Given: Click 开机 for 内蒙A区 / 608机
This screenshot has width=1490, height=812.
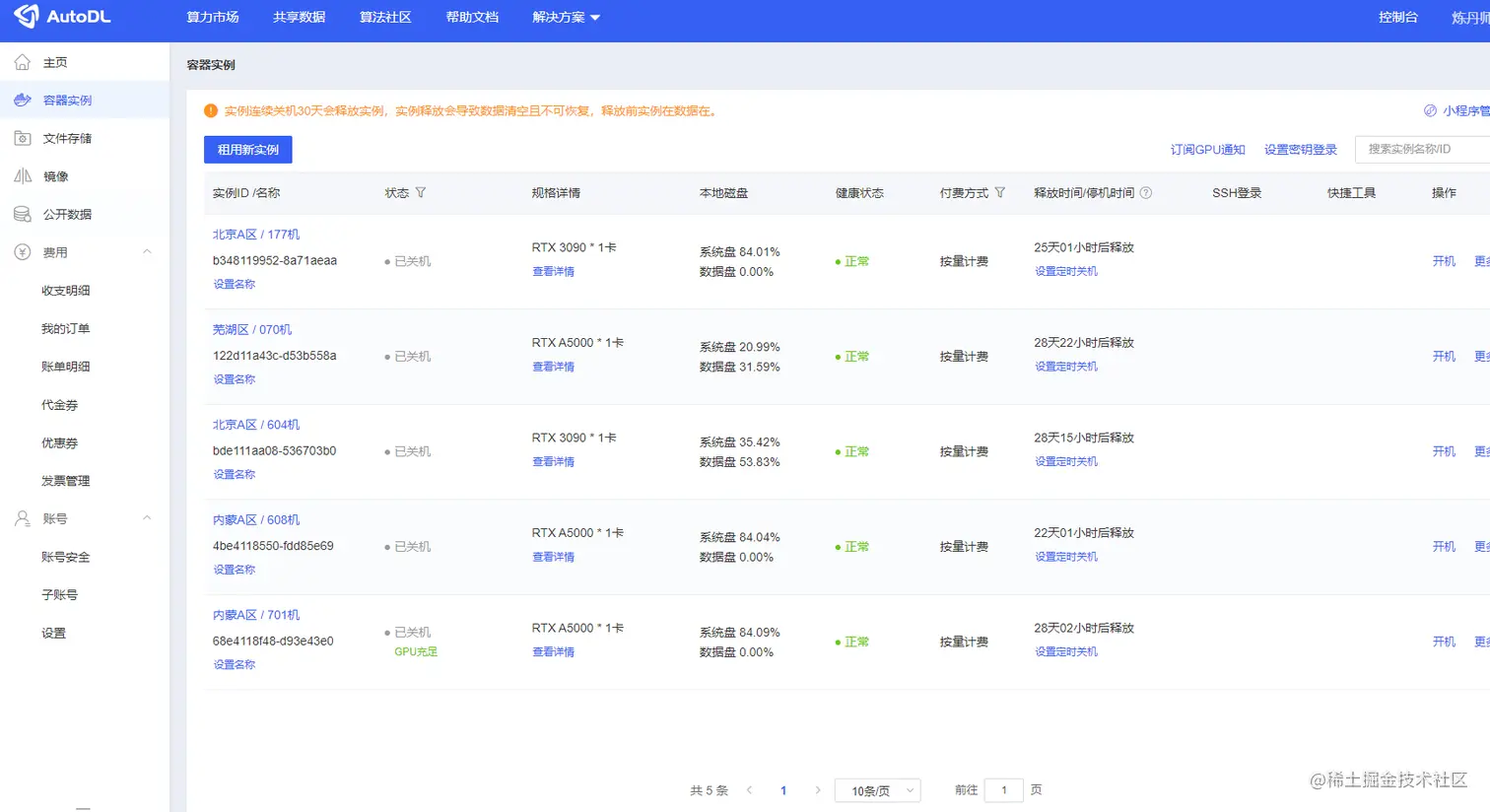Looking at the screenshot, I should 1444,547.
